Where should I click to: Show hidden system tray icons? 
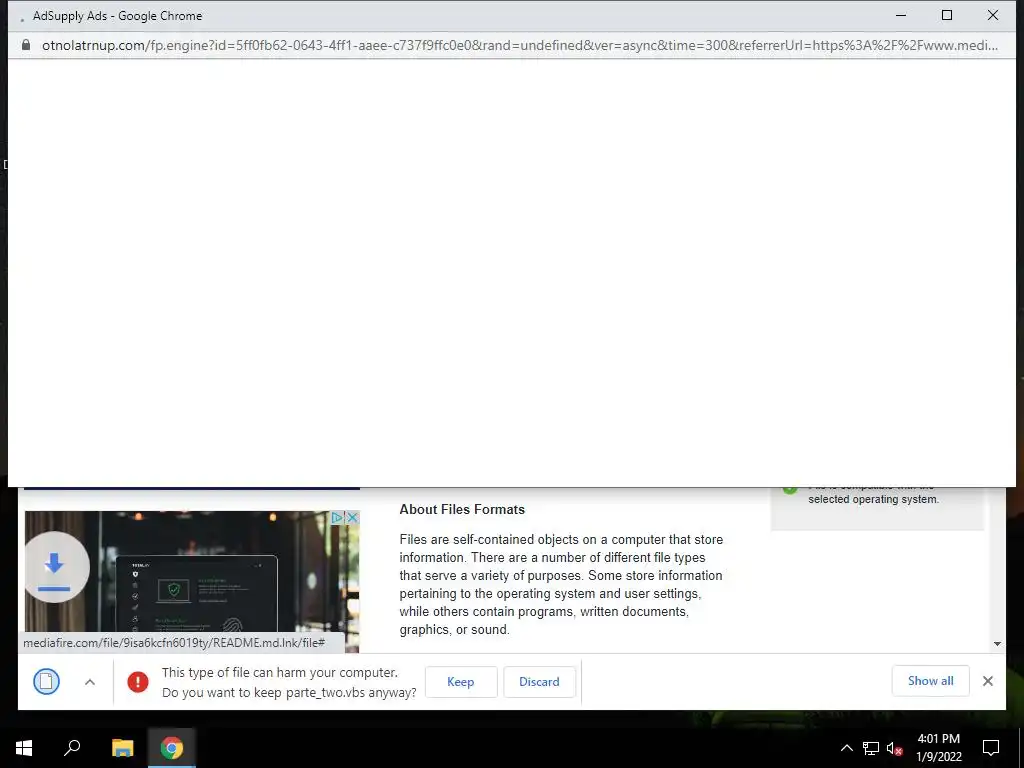pos(846,748)
